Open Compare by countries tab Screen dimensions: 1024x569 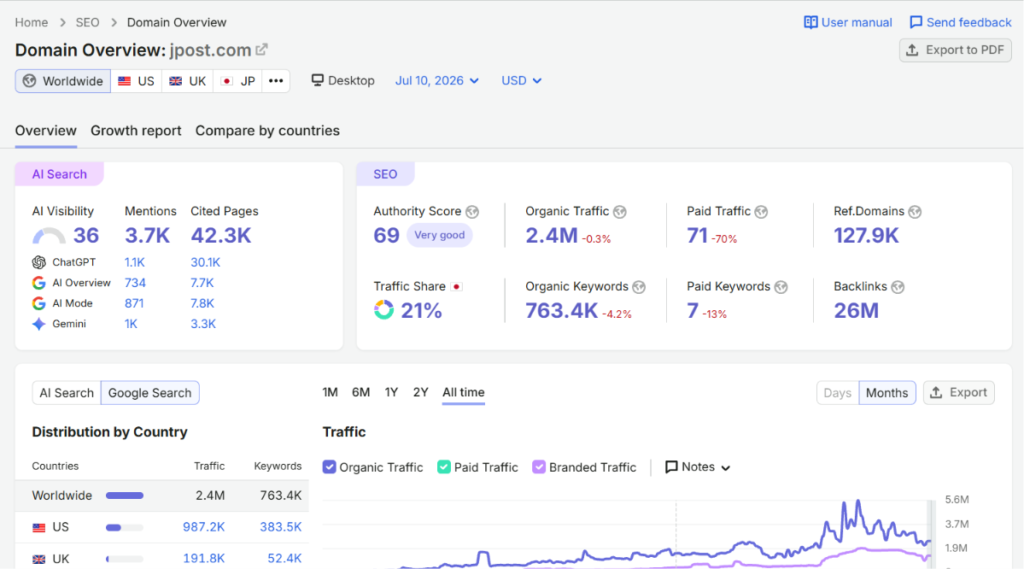[x=267, y=131]
